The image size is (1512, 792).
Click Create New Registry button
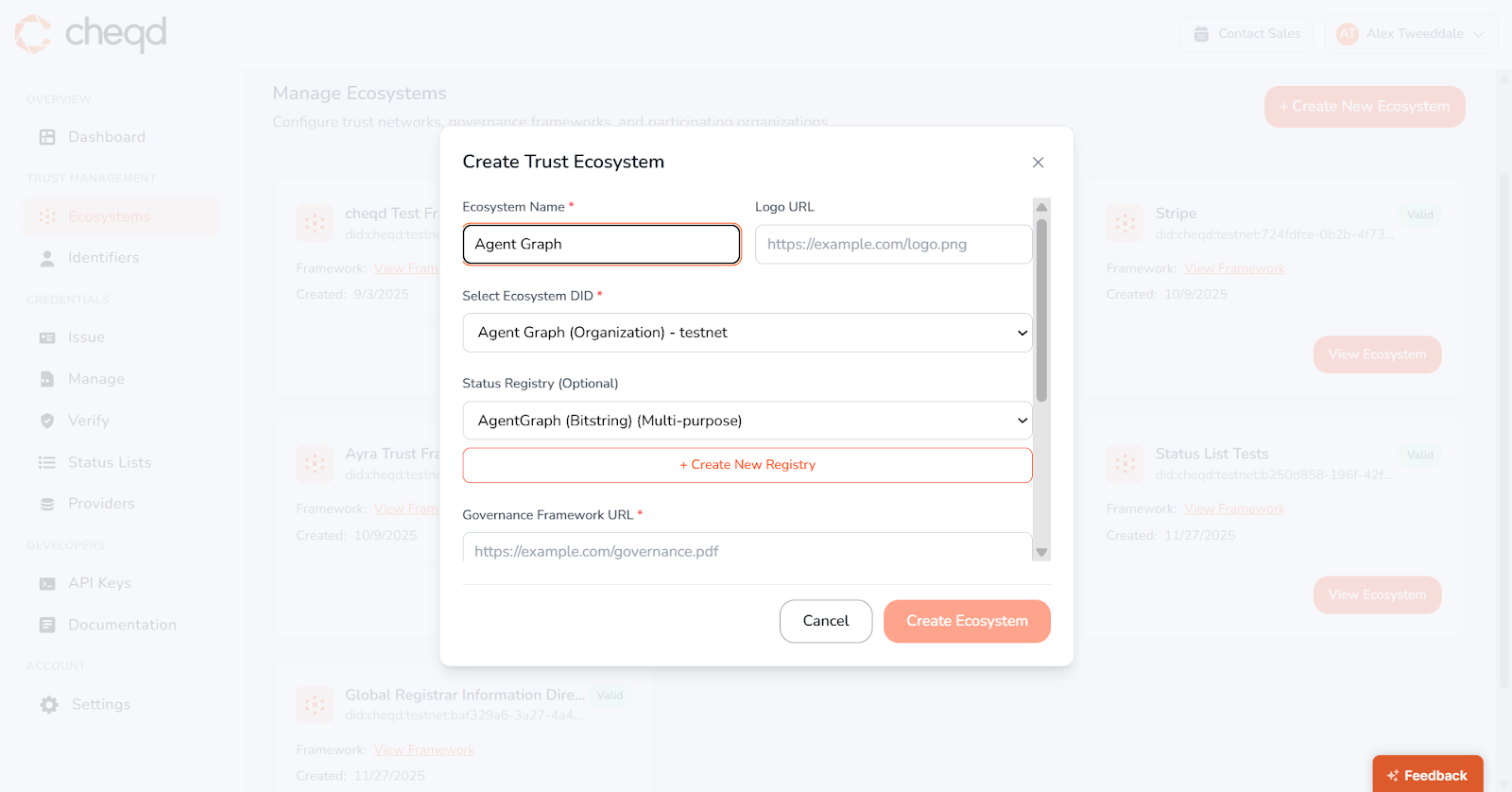pyautogui.click(x=747, y=465)
